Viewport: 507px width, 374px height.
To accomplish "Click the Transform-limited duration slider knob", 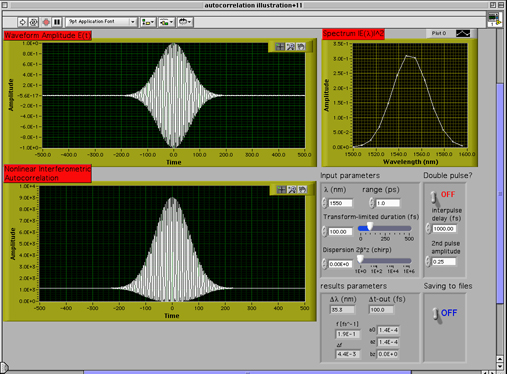I will 370,227.
